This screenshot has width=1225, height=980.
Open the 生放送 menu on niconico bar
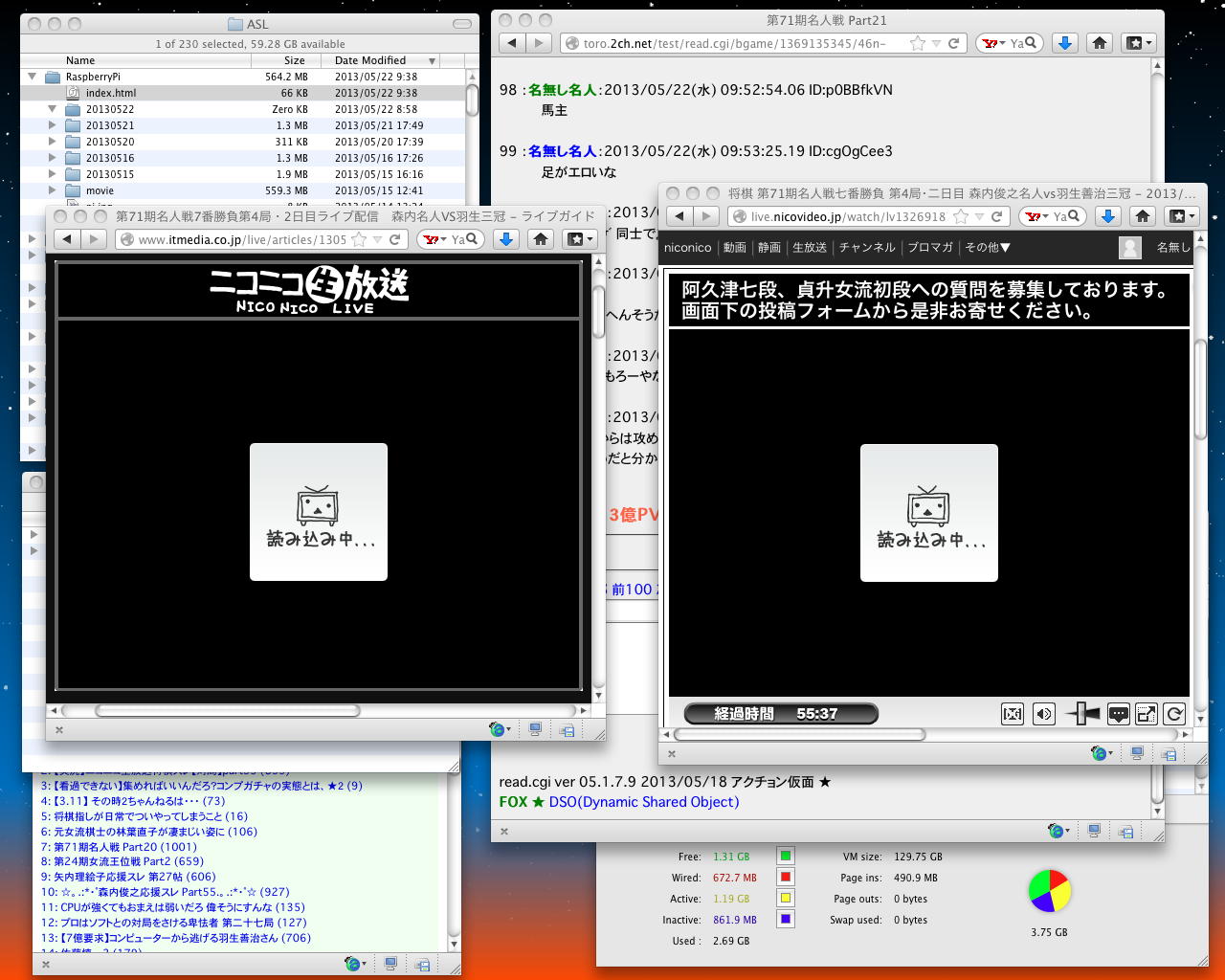(810, 247)
